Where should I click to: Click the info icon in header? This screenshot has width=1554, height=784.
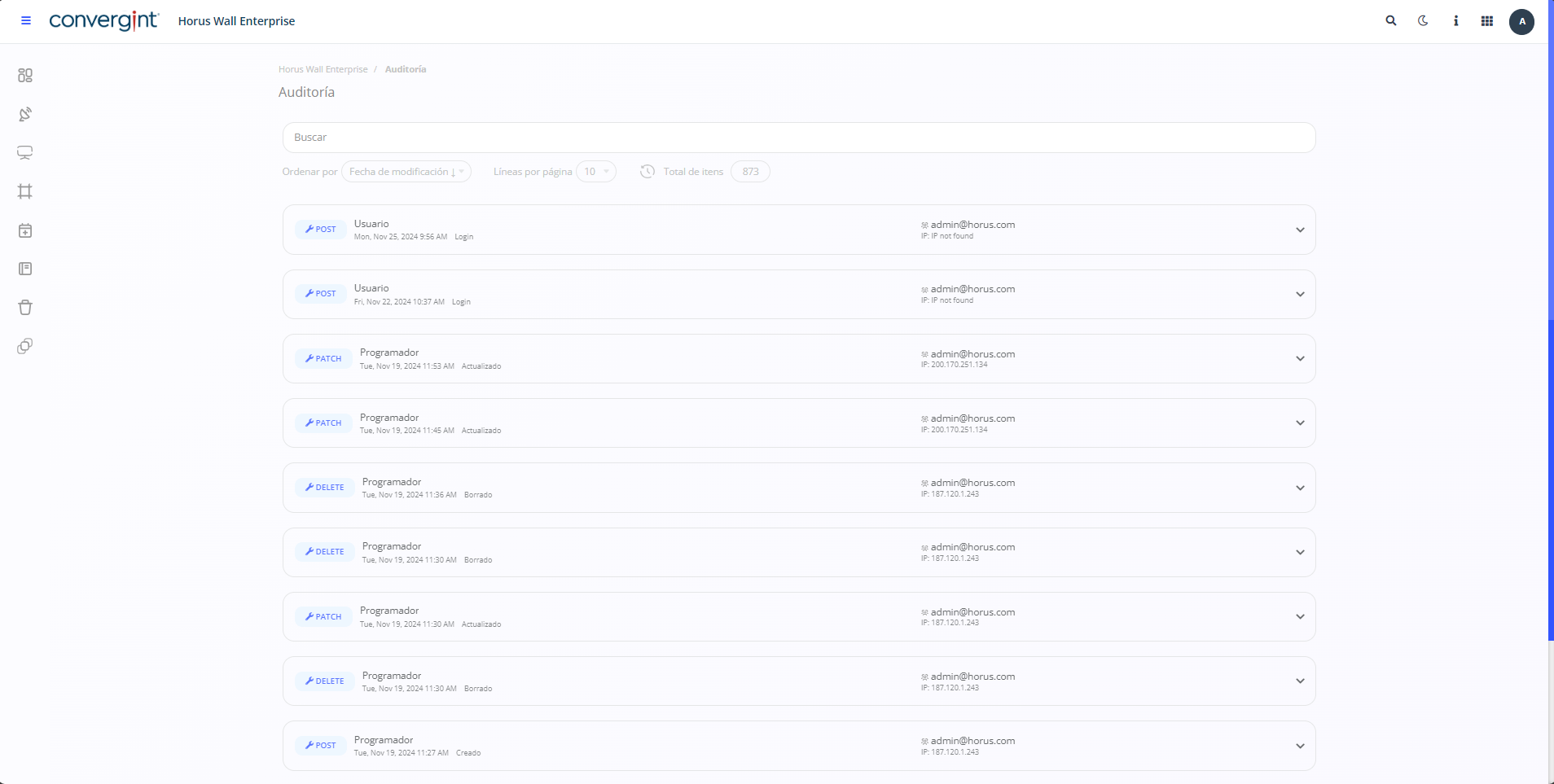tap(1455, 21)
